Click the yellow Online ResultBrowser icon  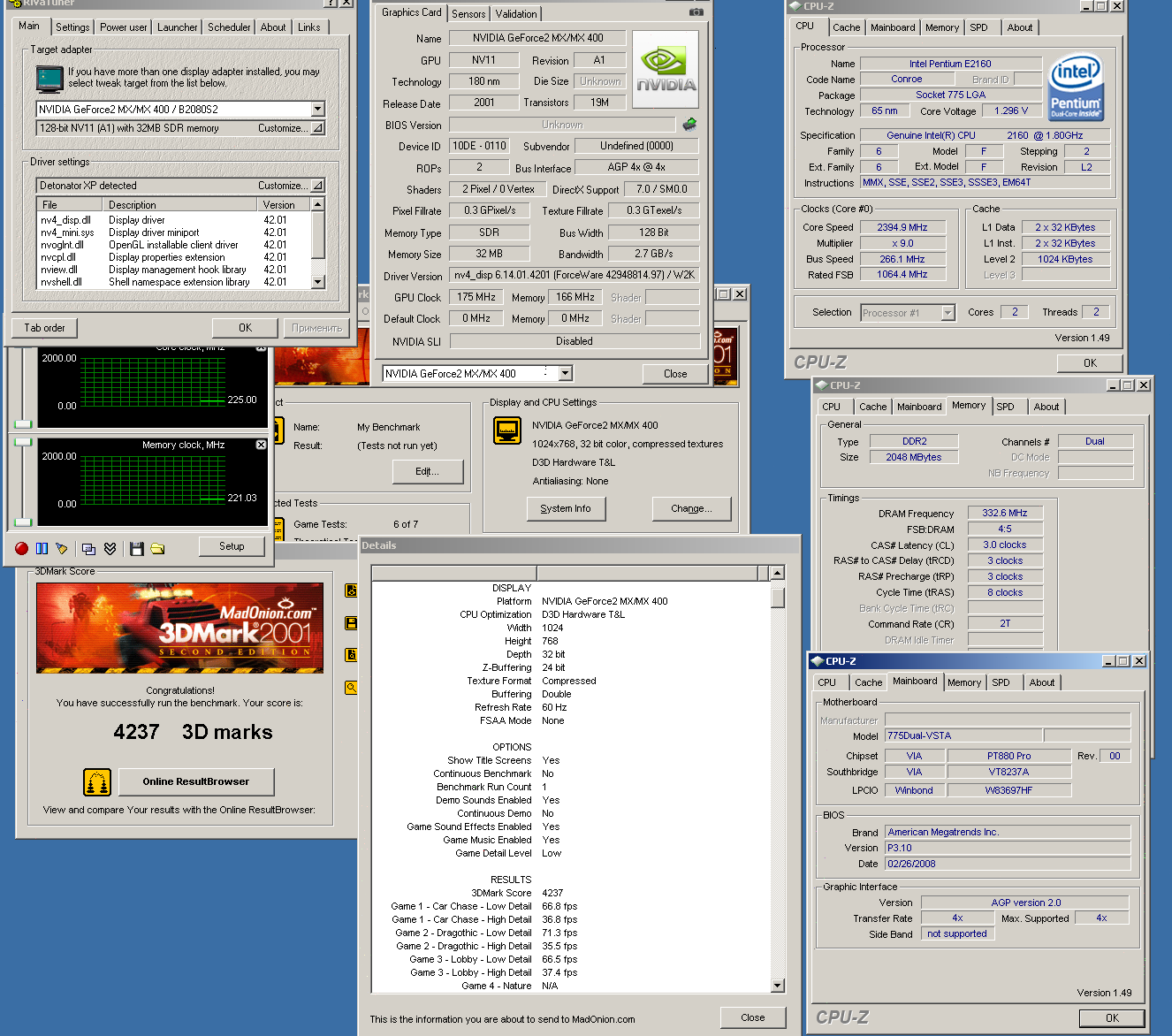97,782
